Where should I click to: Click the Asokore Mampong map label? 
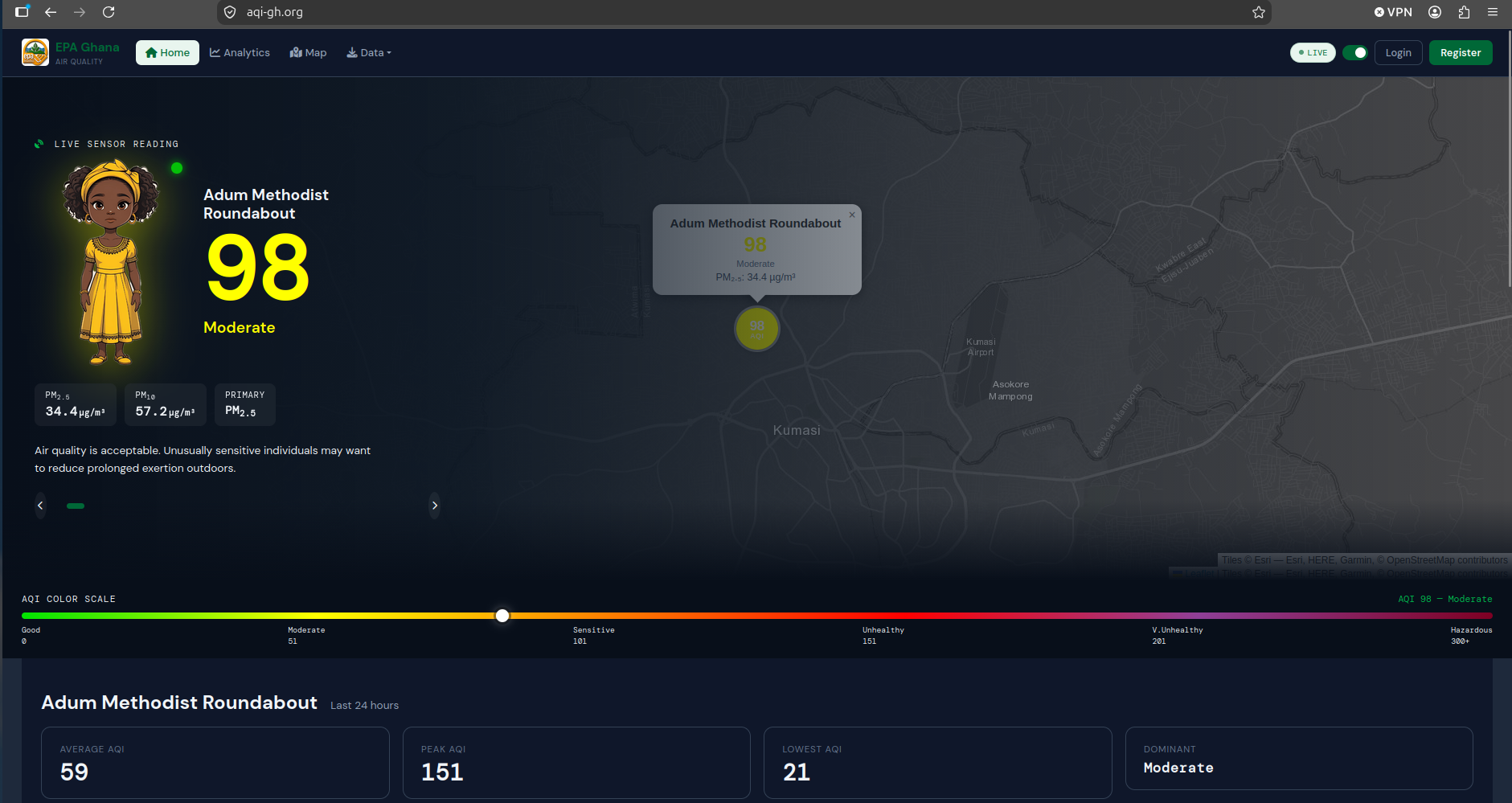tap(1010, 391)
